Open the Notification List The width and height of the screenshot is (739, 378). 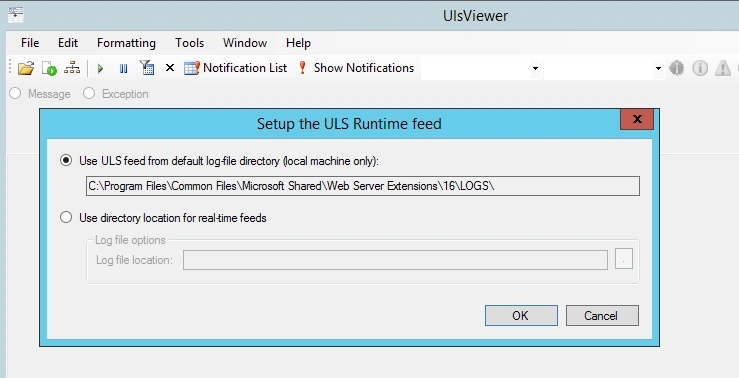pyautogui.click(x=236, y=68)
